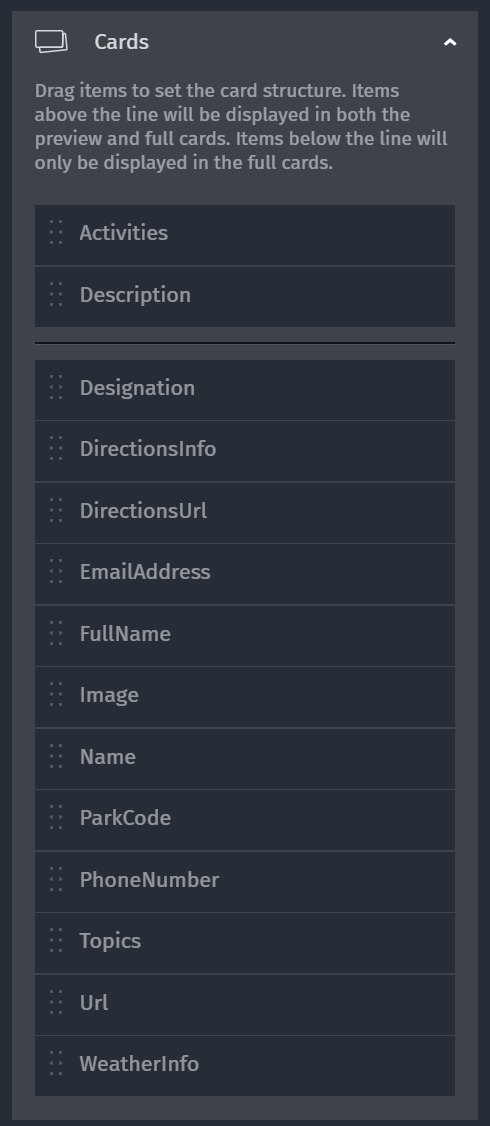Click the Cards stack icon in header
Image resolution: width=490 pixels, height=1126 pixels.
(x=51, y=42)
